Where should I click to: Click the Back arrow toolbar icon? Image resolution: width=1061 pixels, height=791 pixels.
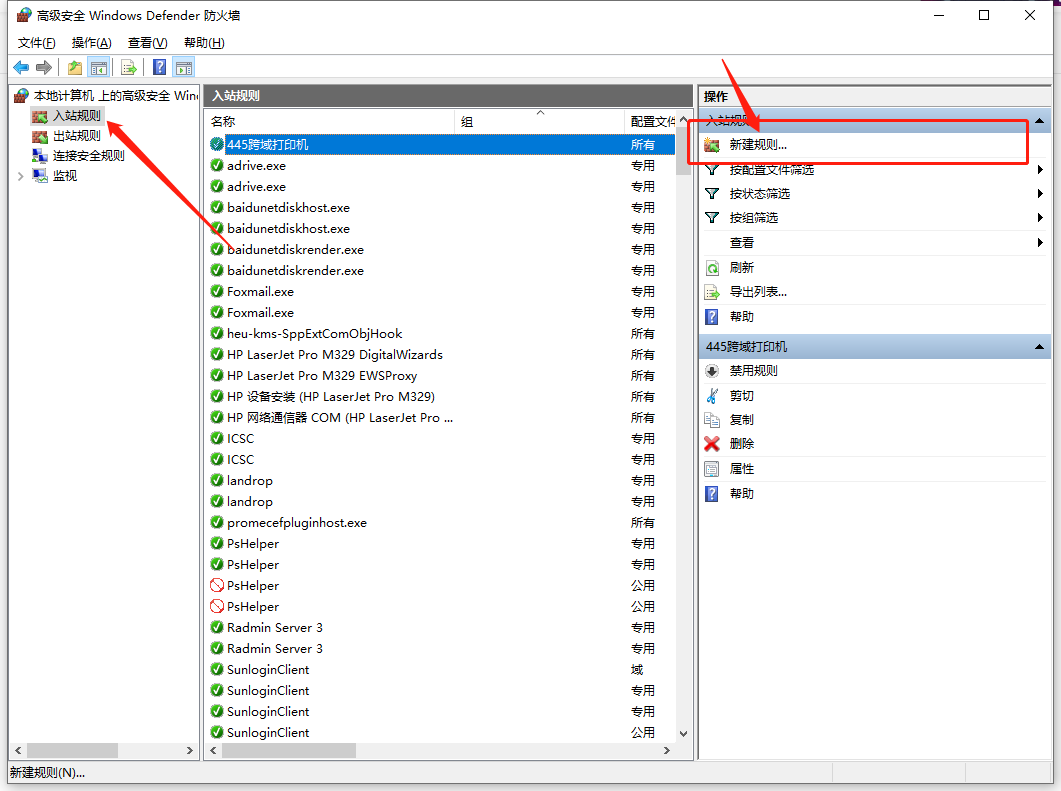(21, 67)
